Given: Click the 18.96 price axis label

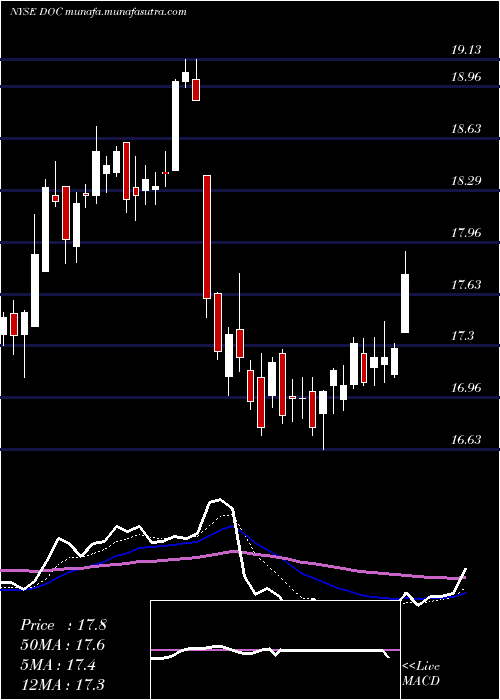Looking at the screenshot, I should click(x=466, y=77).
